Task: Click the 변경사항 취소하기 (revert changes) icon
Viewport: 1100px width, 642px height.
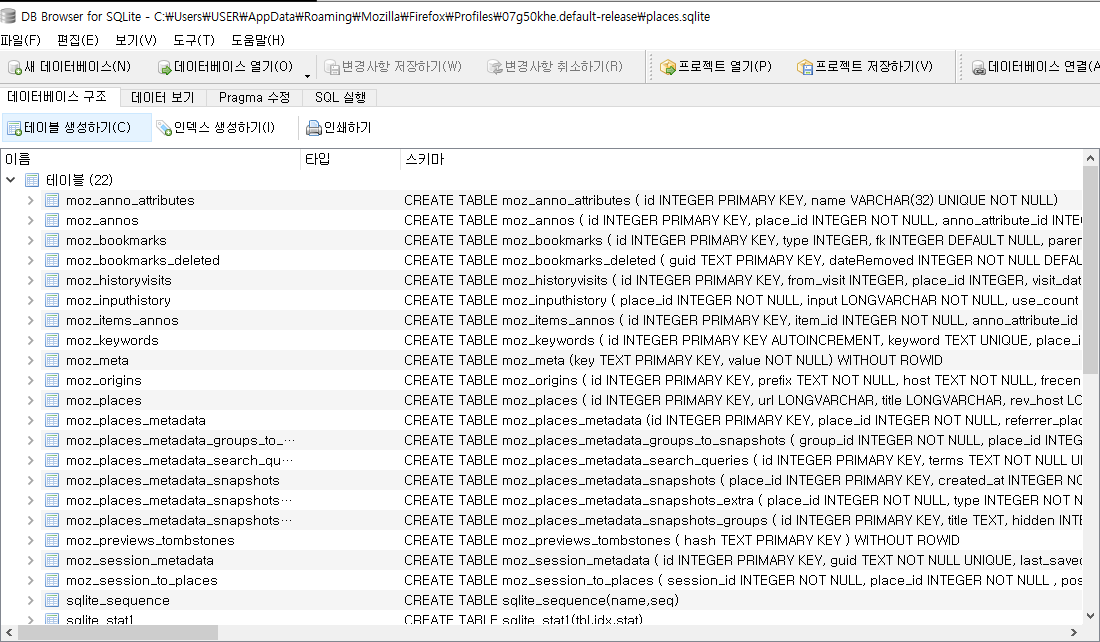Action: click(x=495, y=67)
